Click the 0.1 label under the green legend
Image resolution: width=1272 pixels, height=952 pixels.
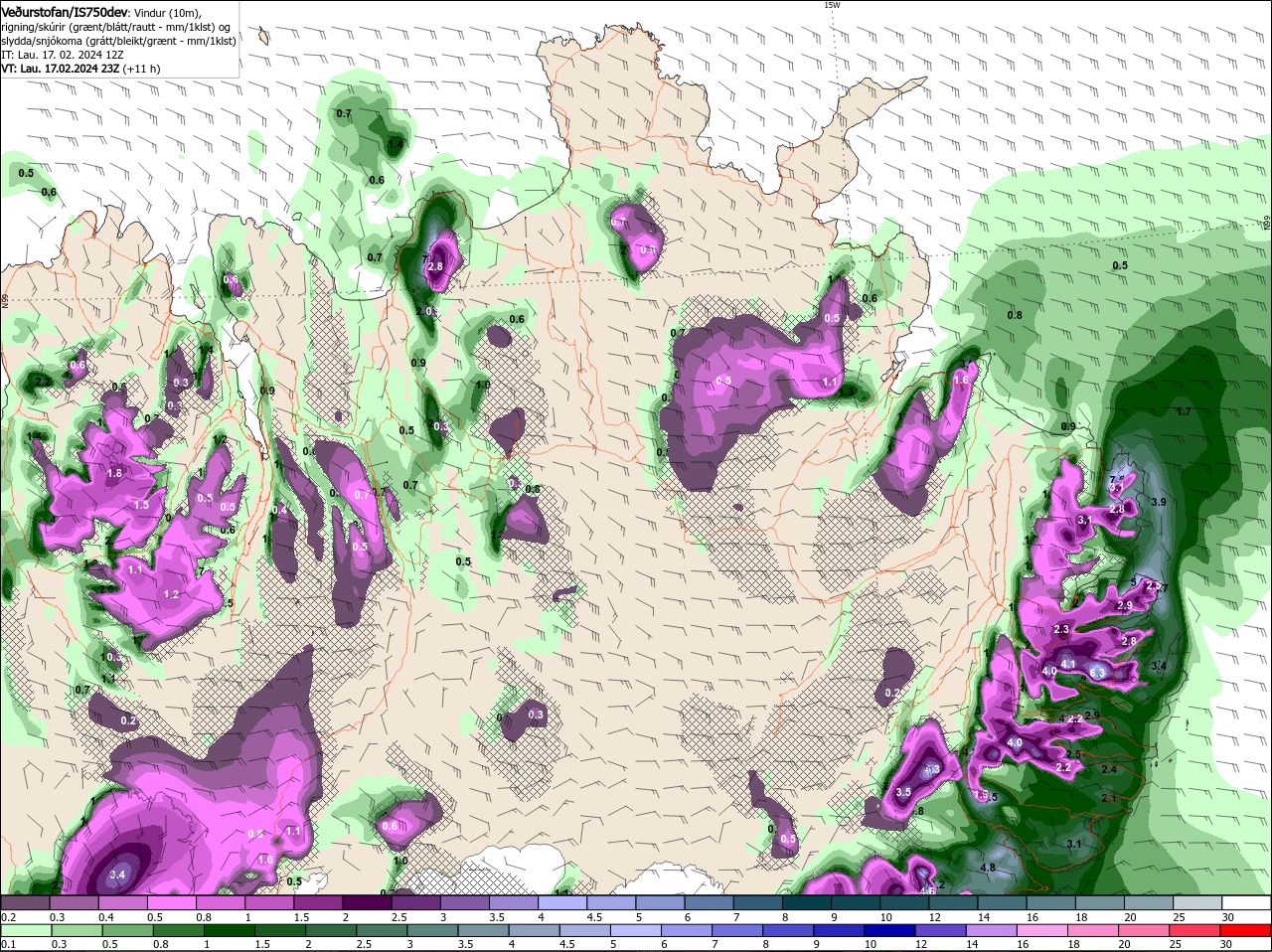click(8, 944)
